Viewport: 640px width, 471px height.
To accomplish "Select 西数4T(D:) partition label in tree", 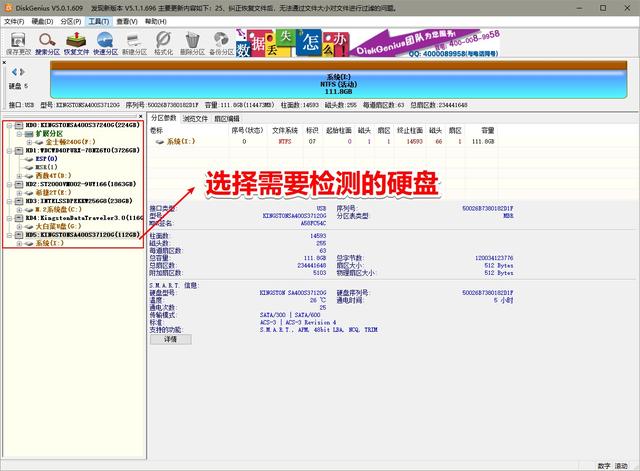I will pyautogui.click(x=53, y=176).
